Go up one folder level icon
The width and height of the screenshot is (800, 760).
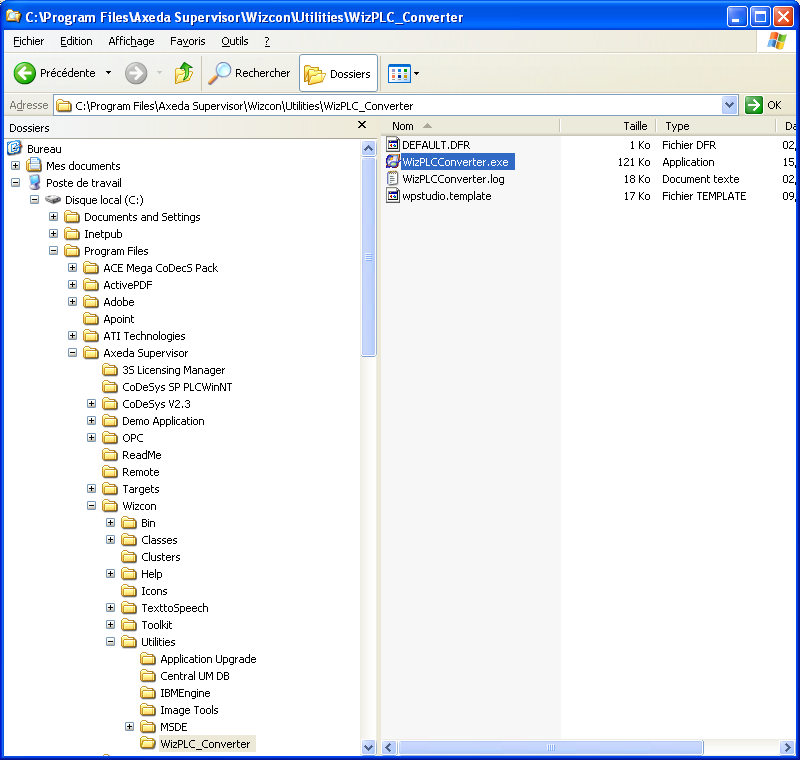184,73
